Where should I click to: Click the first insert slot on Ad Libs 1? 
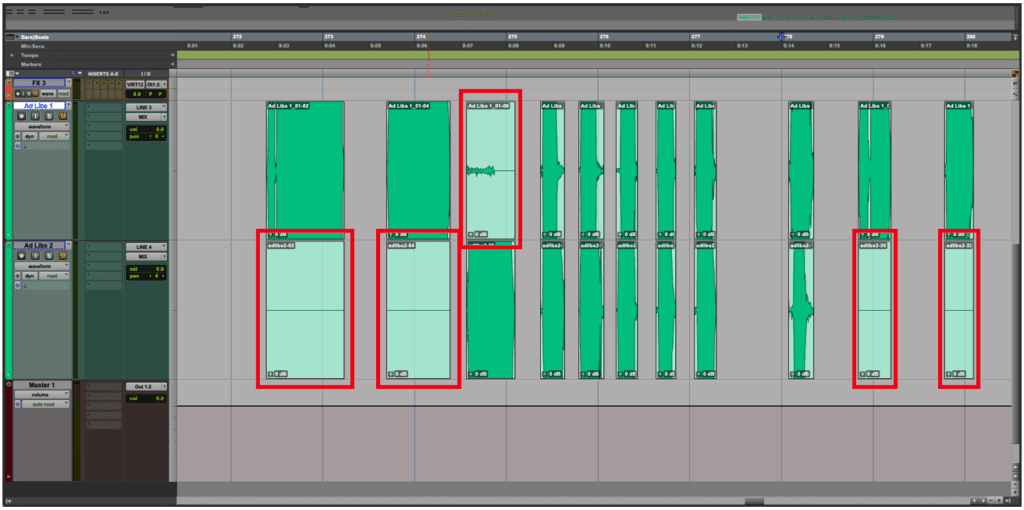click(x=104, y=107)
